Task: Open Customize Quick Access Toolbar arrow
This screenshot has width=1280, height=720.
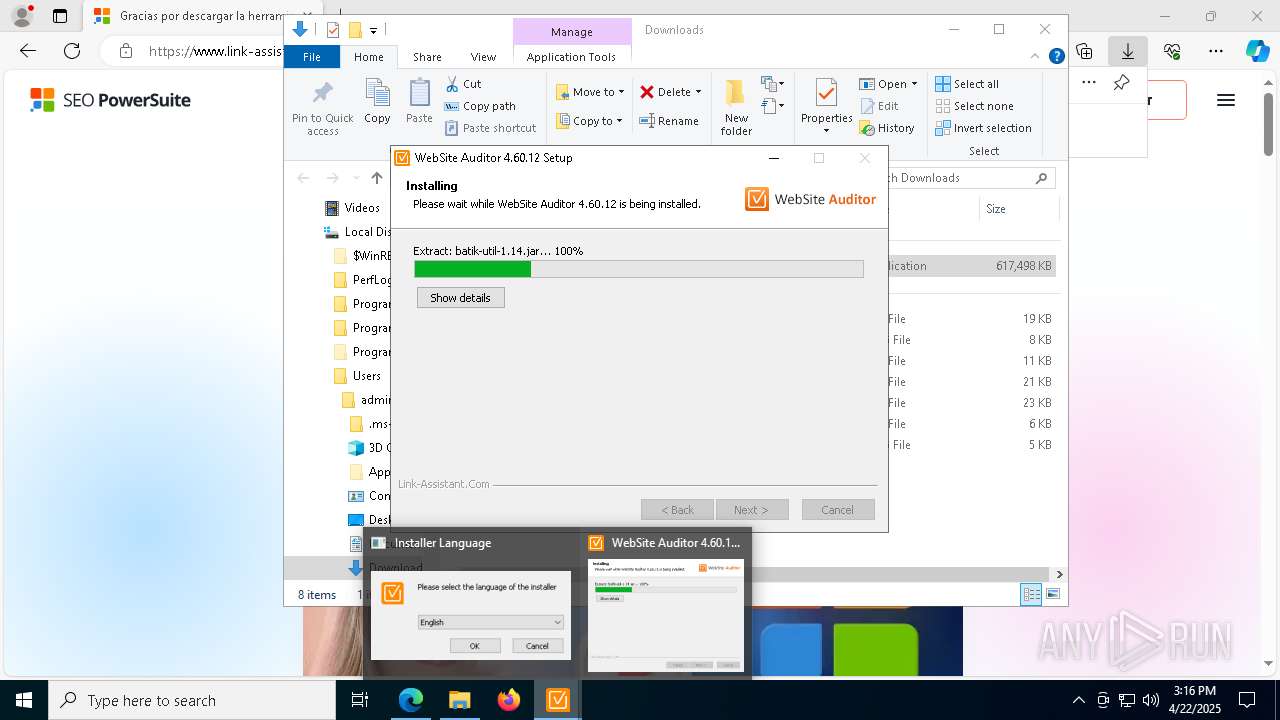Action: pos(373,31)
